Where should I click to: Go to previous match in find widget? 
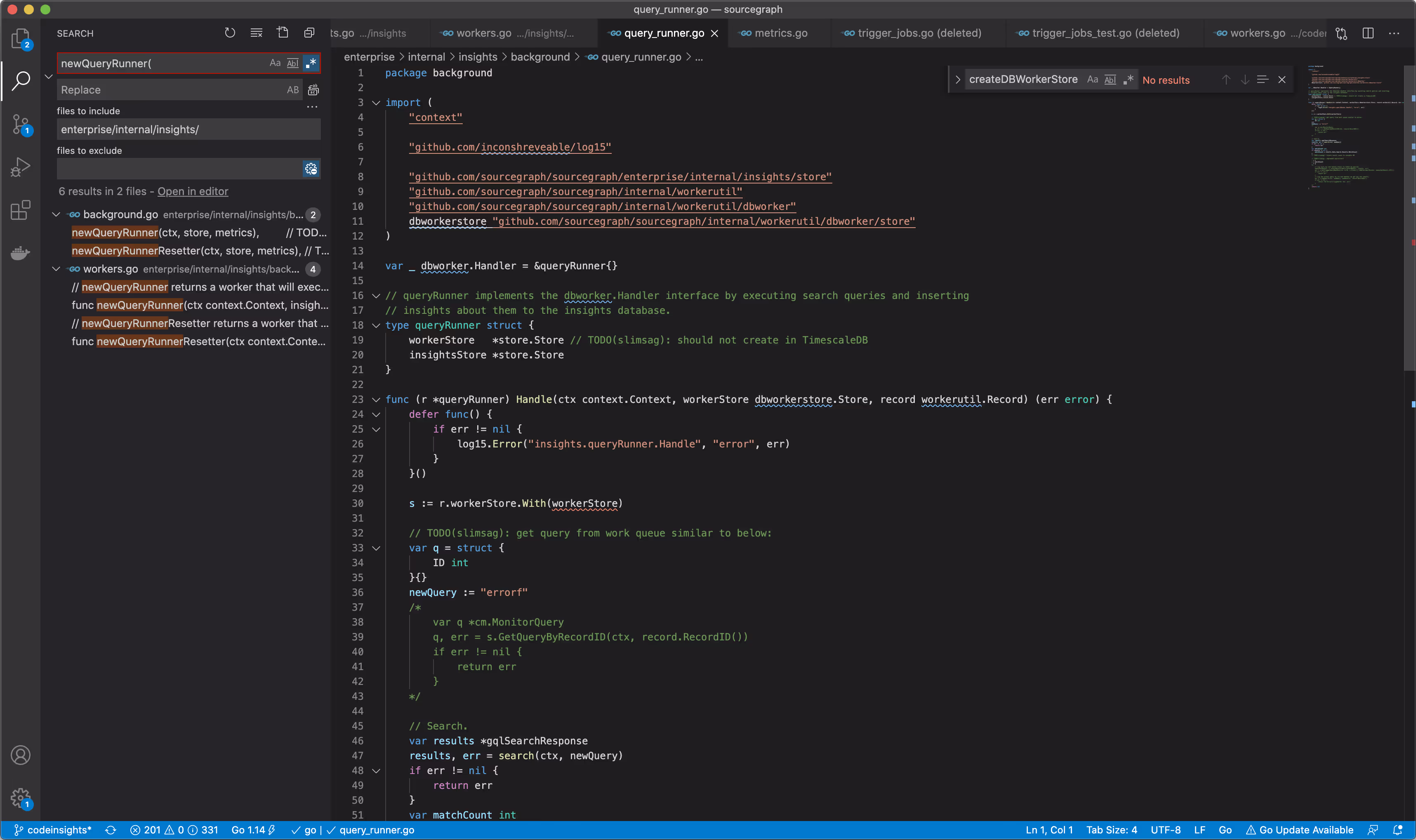point(1226,80)
